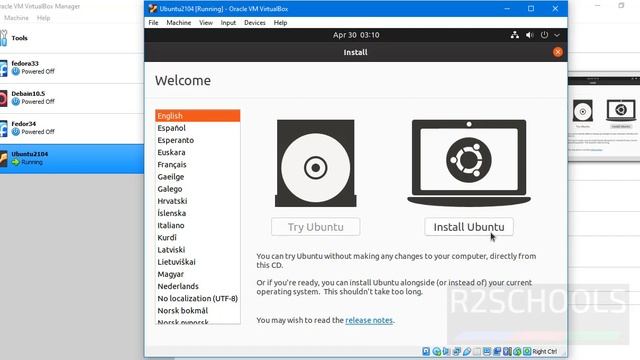Select Français in the language list

pyautogui.click(x=198, y=164)
